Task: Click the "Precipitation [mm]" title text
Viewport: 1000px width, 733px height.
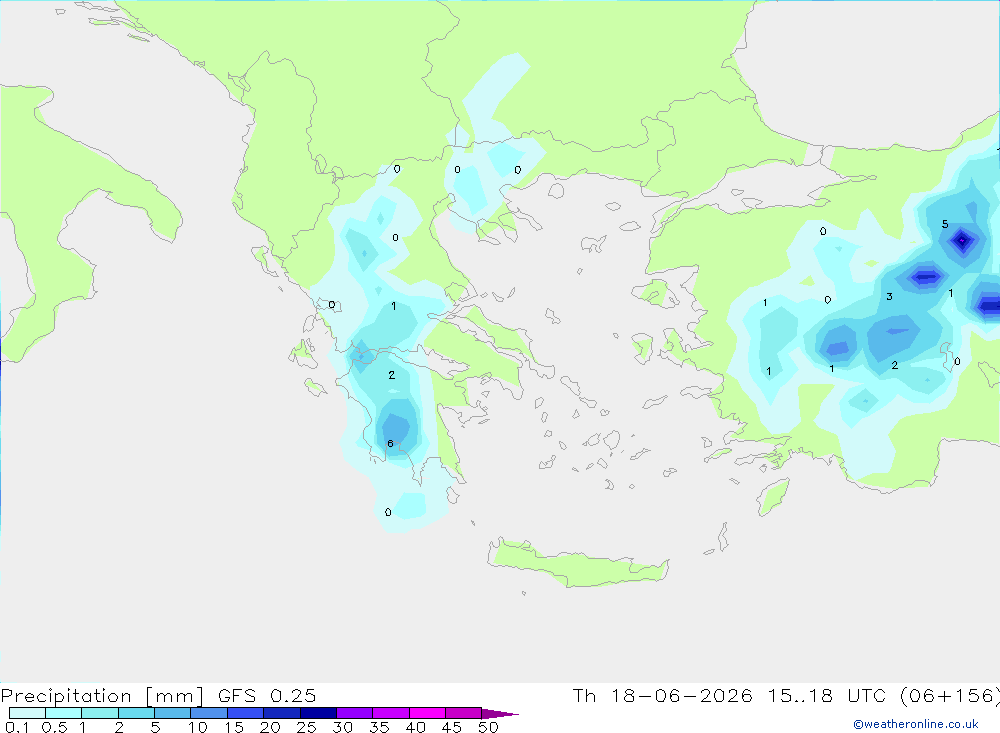Action: [x=103, y=696]
